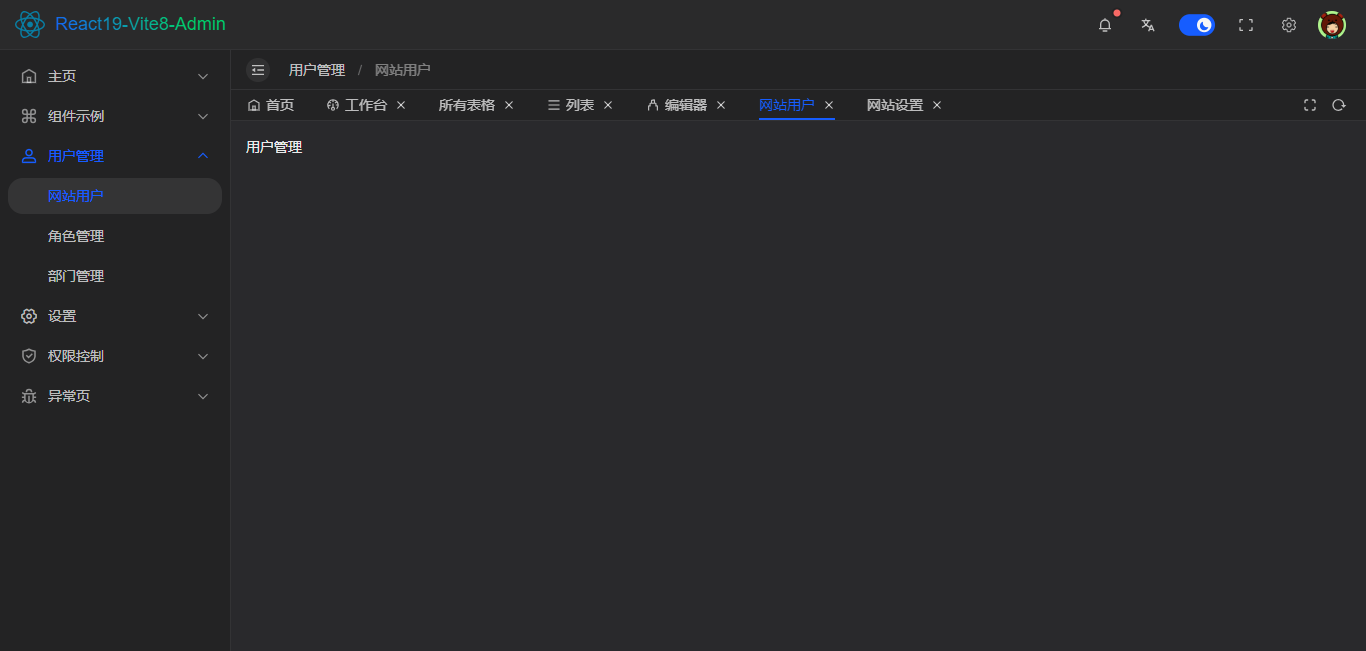
Task: Switch to the 所有表格 tab
Action: tap(467, 105)
